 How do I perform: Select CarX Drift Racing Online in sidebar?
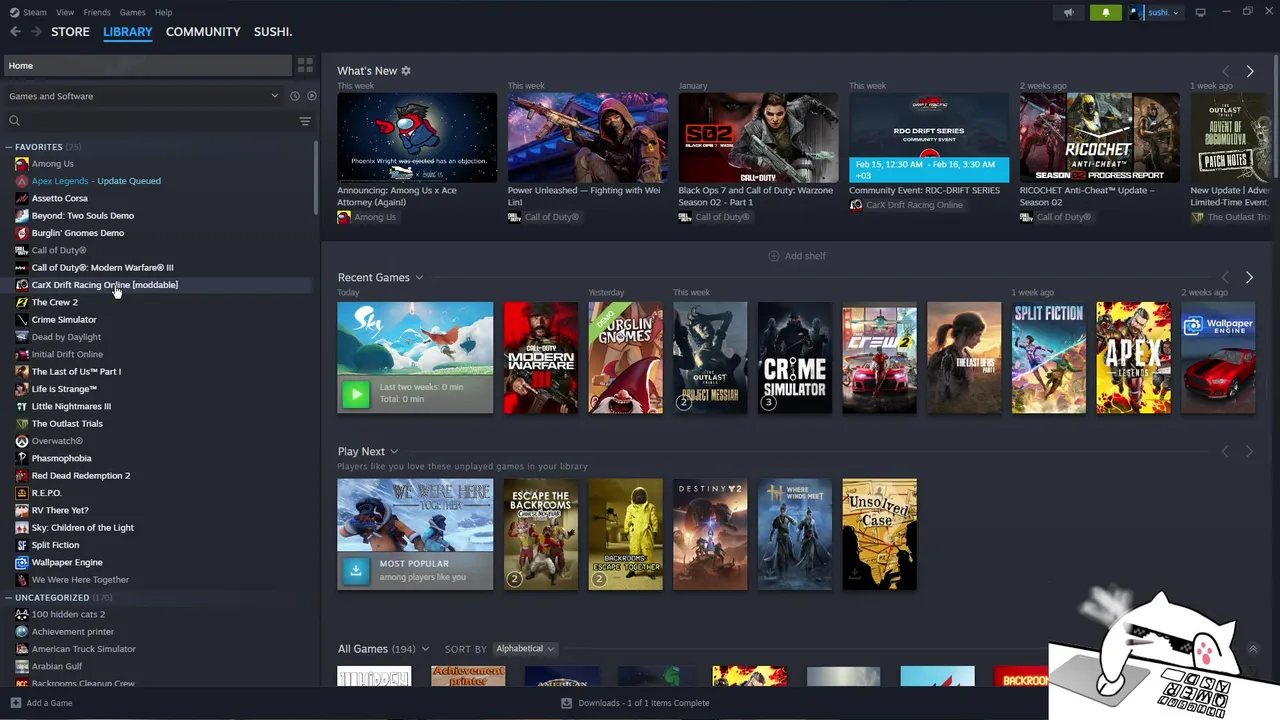point(104,285)
